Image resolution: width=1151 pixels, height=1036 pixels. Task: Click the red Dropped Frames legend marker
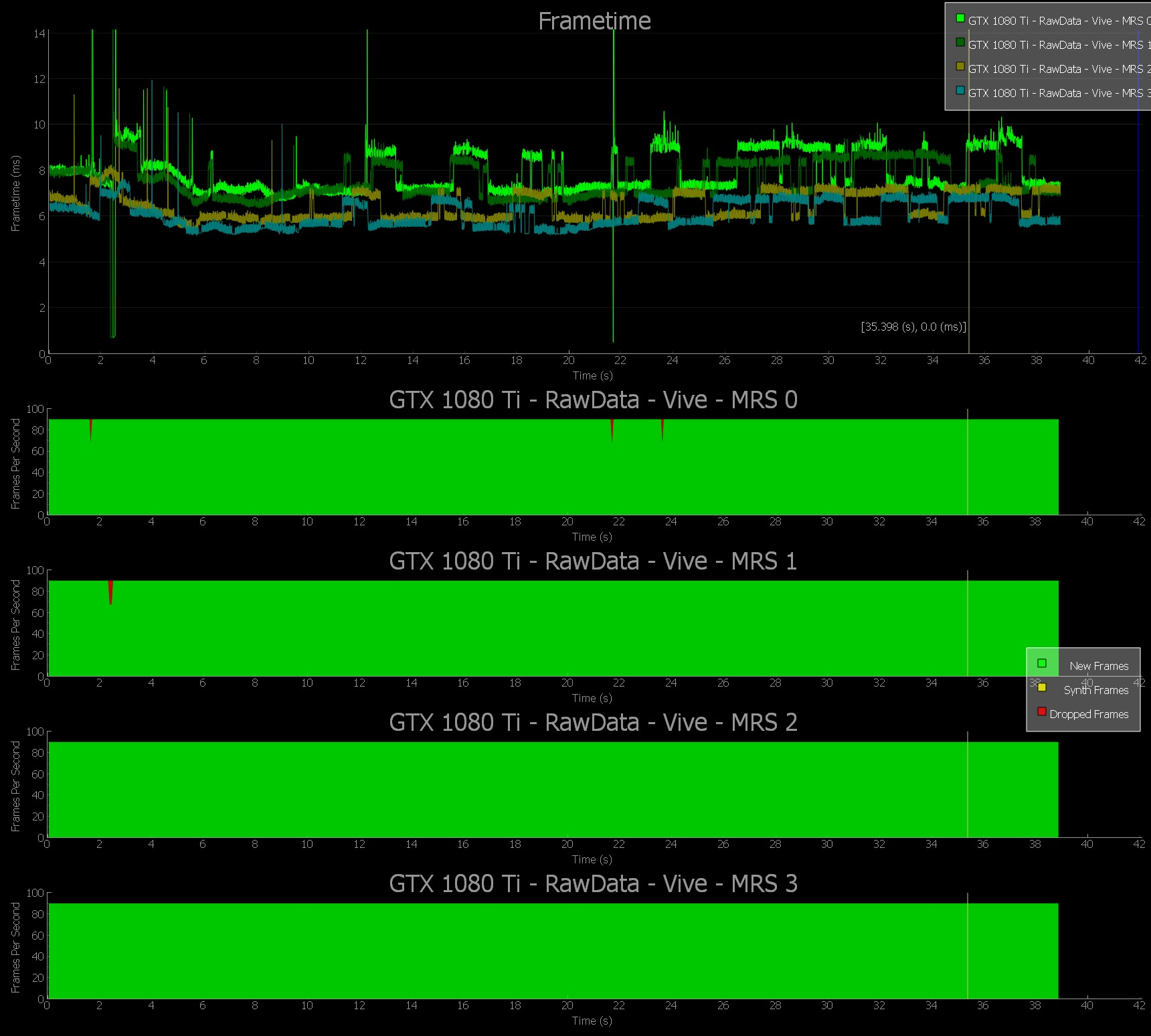pyautogui.click(x=1042, y=711)
